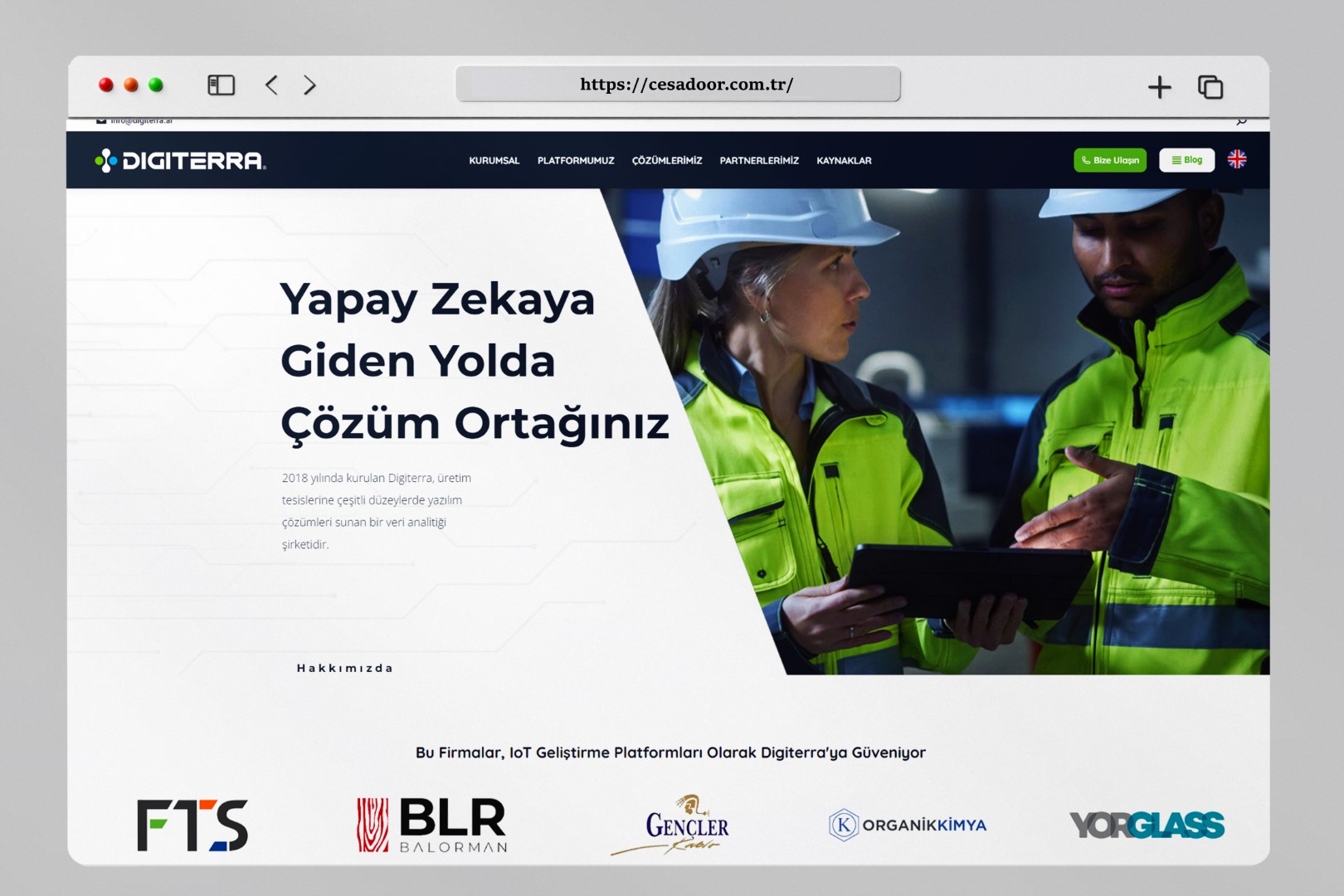Open the PLATFORMUMUZ menu
Image resolution: width=1344 pixels, height=896 pixels.
[576, 161]
